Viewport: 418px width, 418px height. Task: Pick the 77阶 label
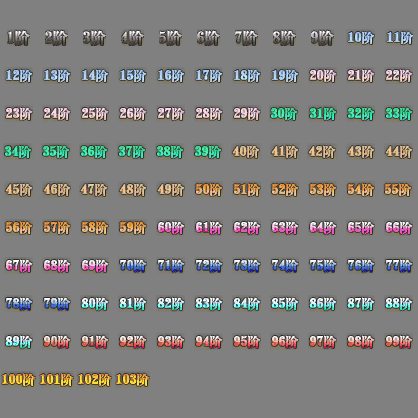coord(399,266)
